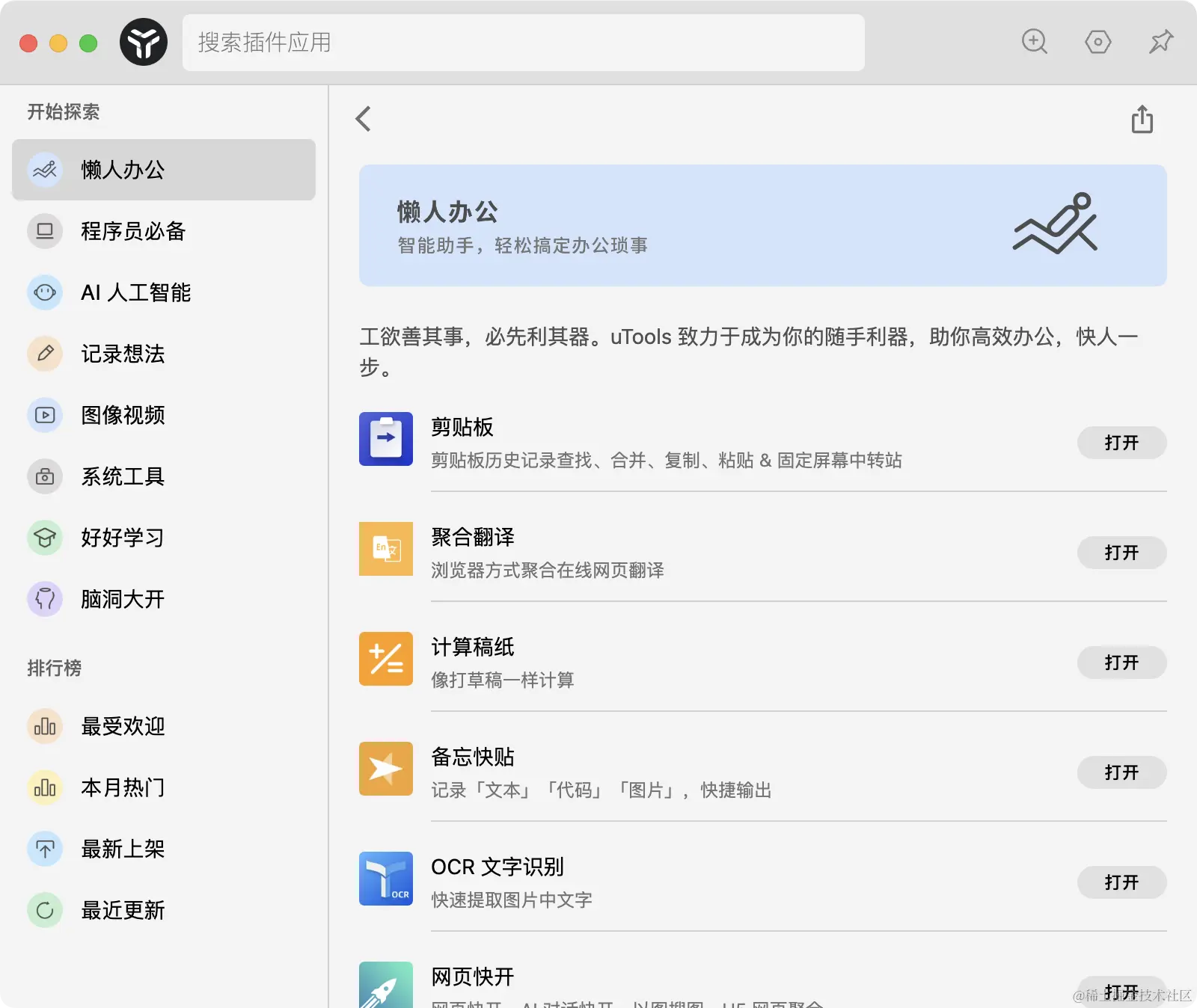Click the 懒人办公 sidebar icon
The width and height of the screenshot is (1197, 1008).
[45, 170]
